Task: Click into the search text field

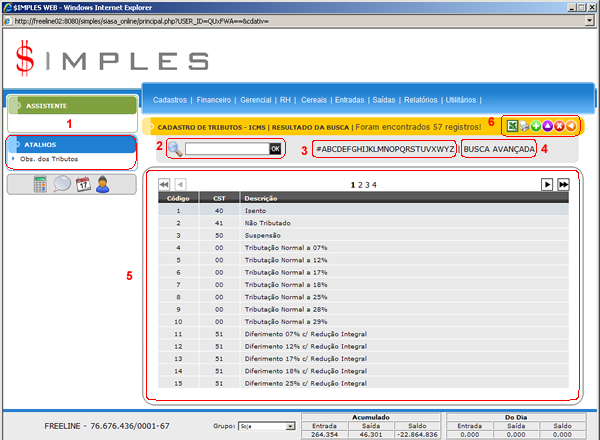Action: click(226, 149)
